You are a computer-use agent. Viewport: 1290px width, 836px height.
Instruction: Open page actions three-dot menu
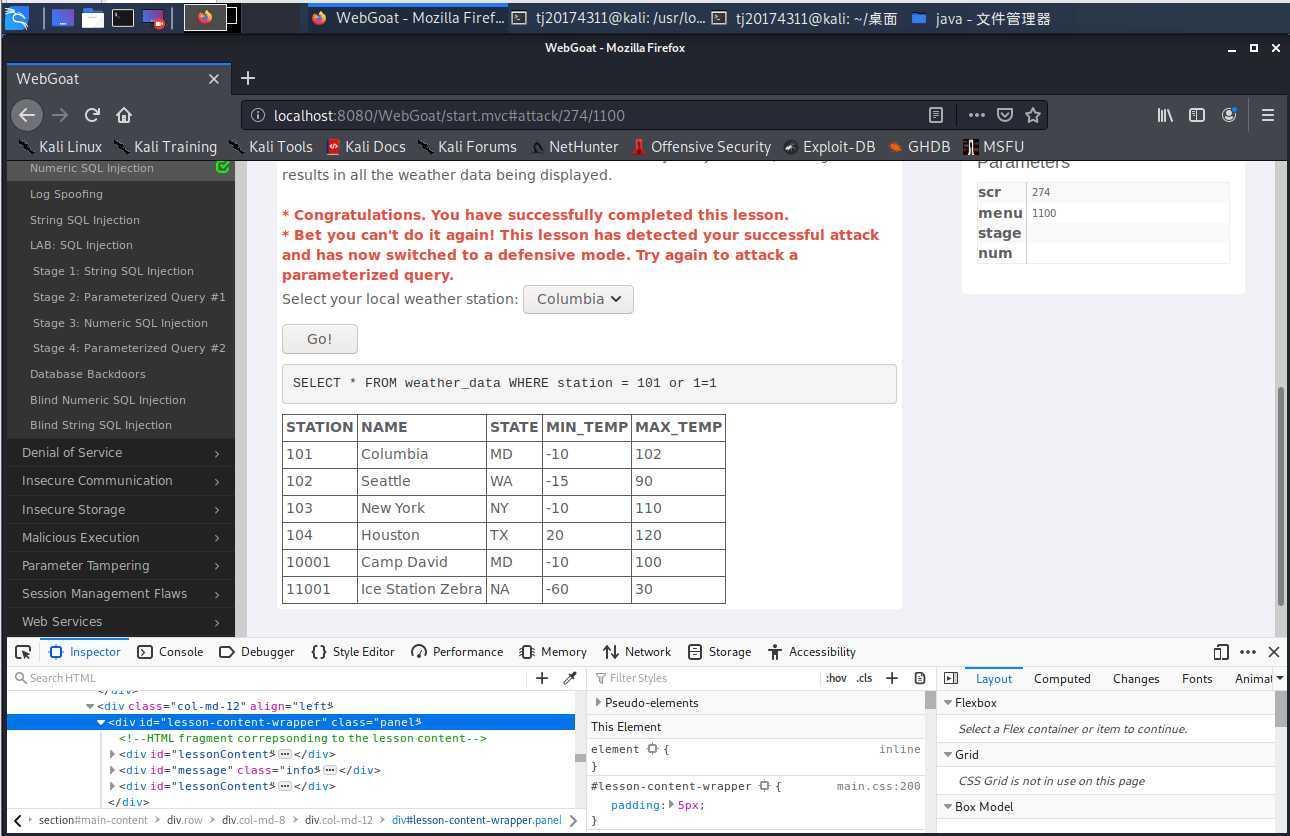point(976,115)
